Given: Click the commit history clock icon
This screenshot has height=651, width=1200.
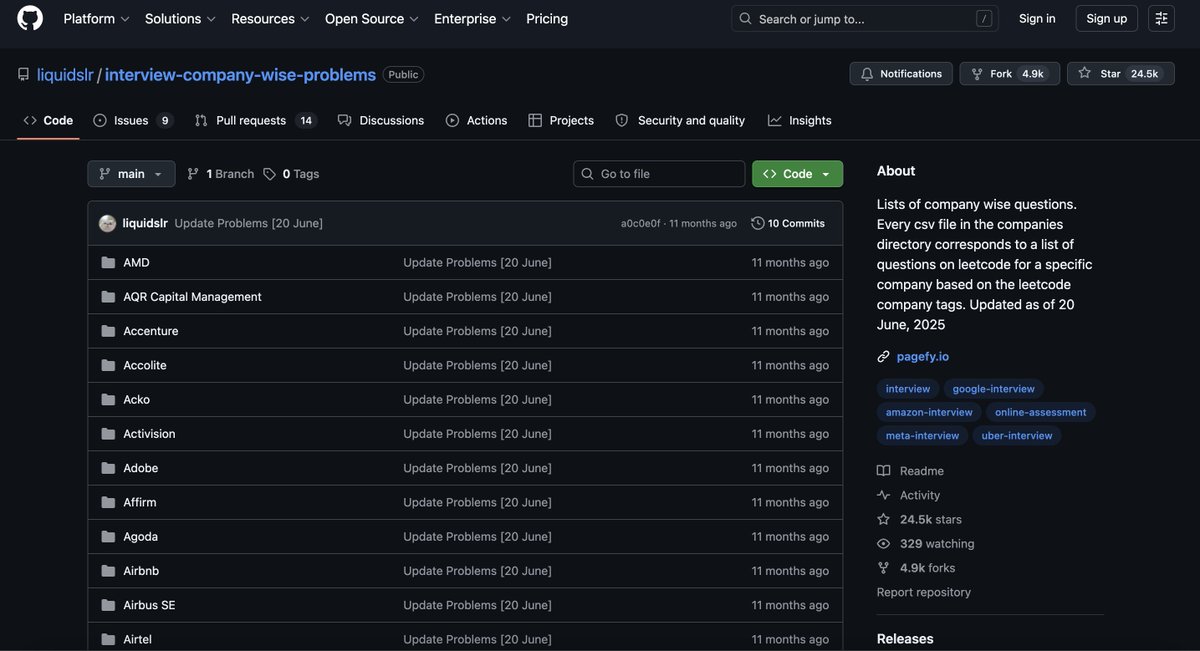Looking at the screenshot, I should coord(758,223).
